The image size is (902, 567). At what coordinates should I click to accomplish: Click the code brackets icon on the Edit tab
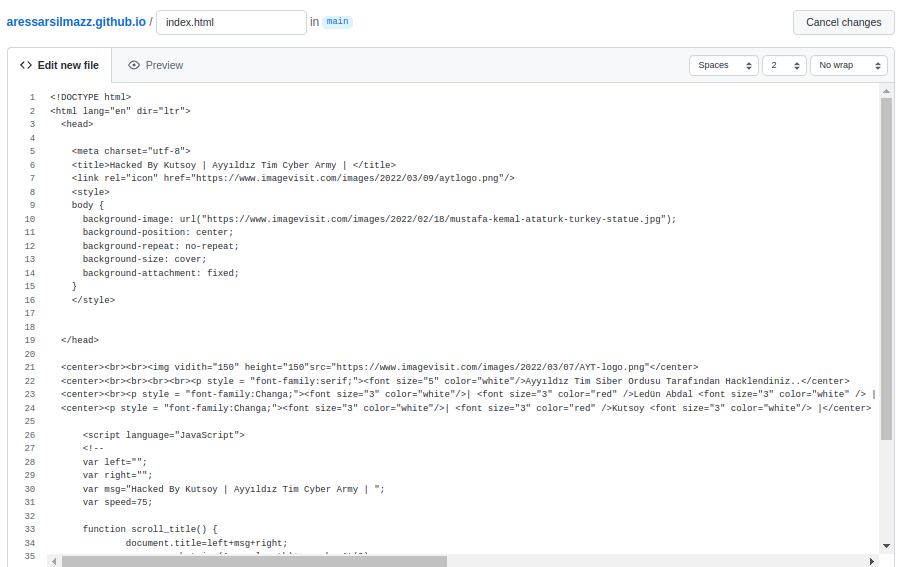26,65
